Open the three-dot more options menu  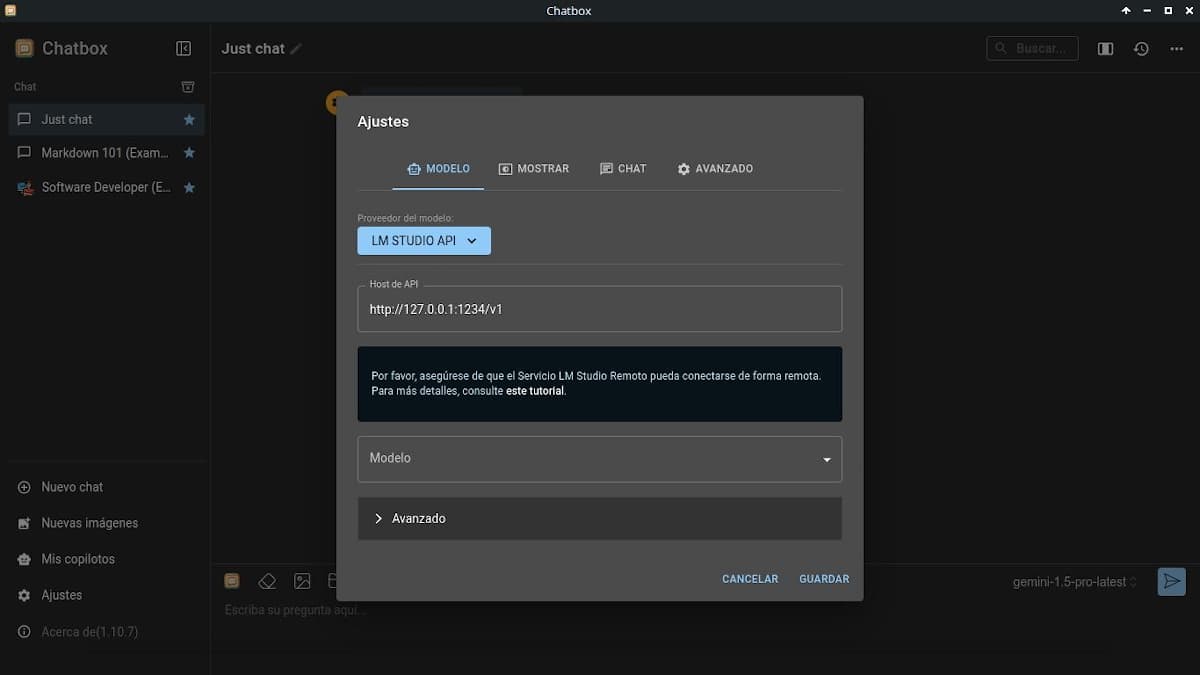pos(1176,48)
